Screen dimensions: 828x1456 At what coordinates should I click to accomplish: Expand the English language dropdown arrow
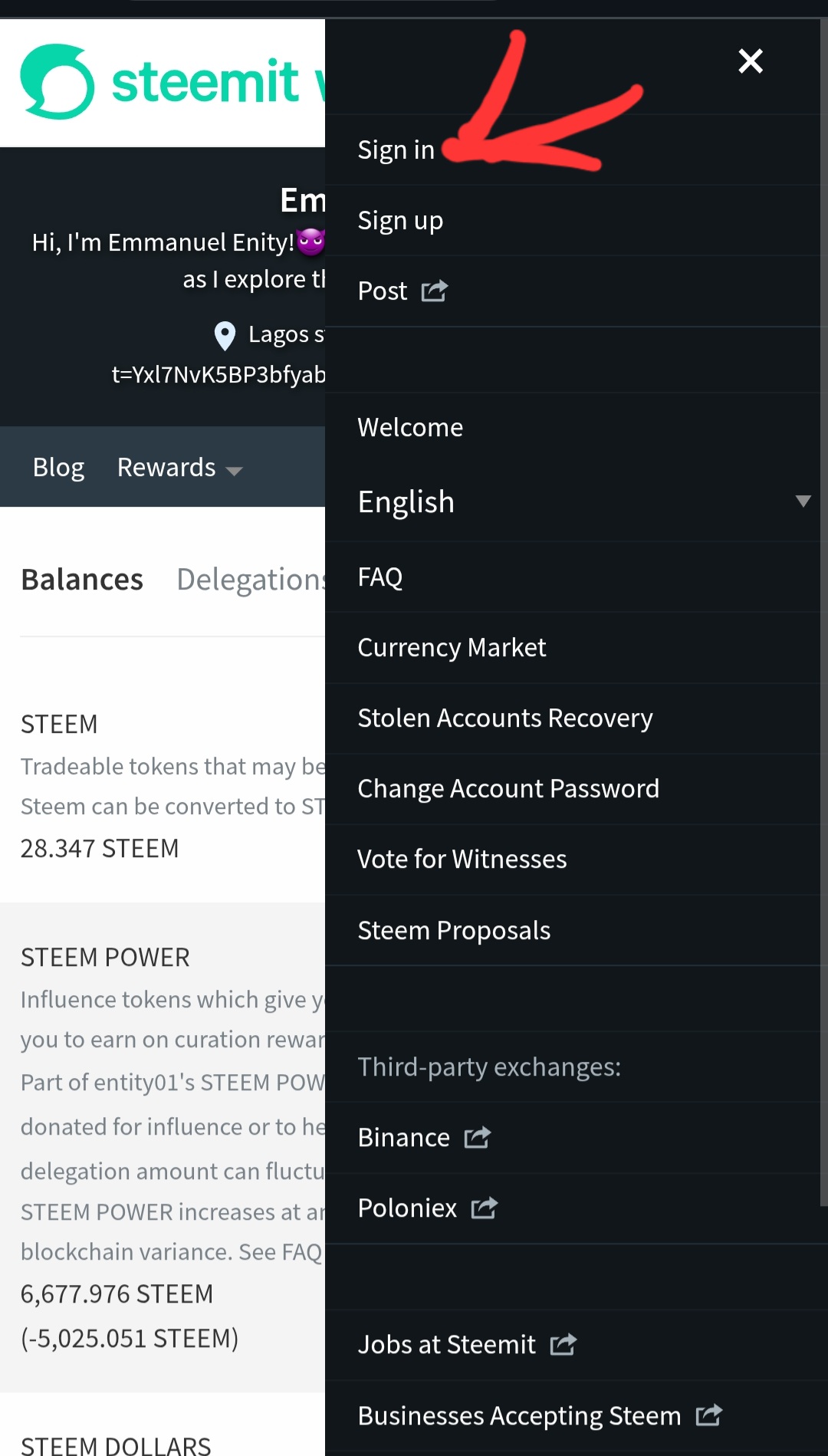pyautogui.click(x=803, y=501)
